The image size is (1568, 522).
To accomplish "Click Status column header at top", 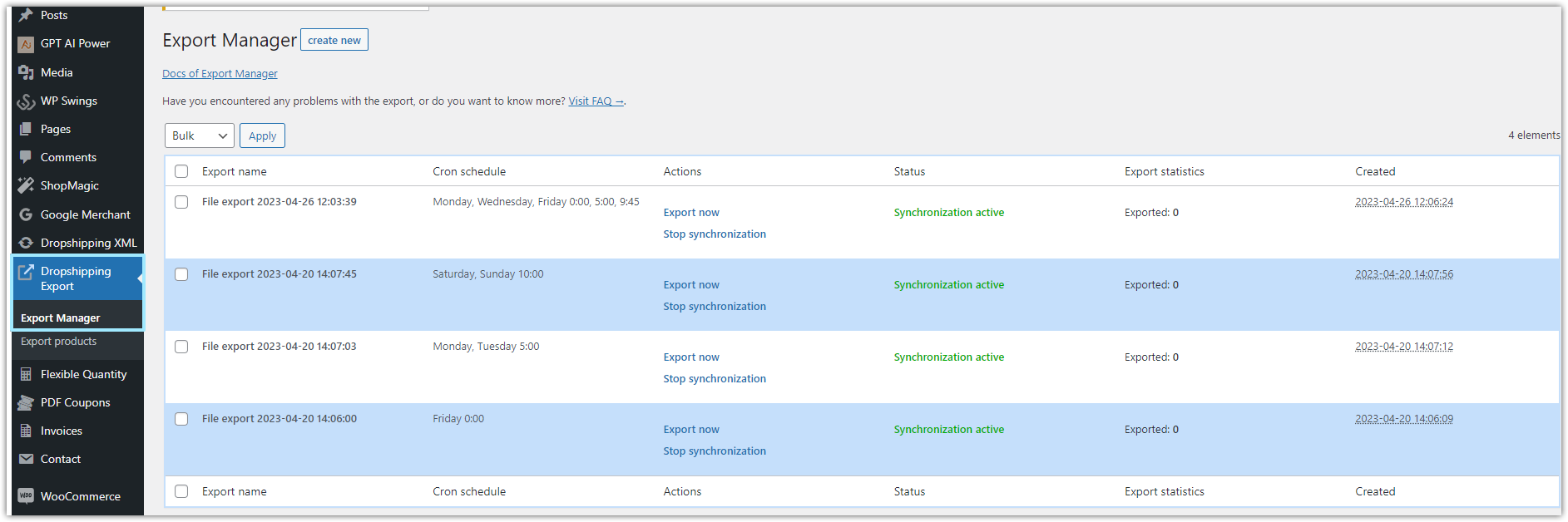I will (909, 171).
